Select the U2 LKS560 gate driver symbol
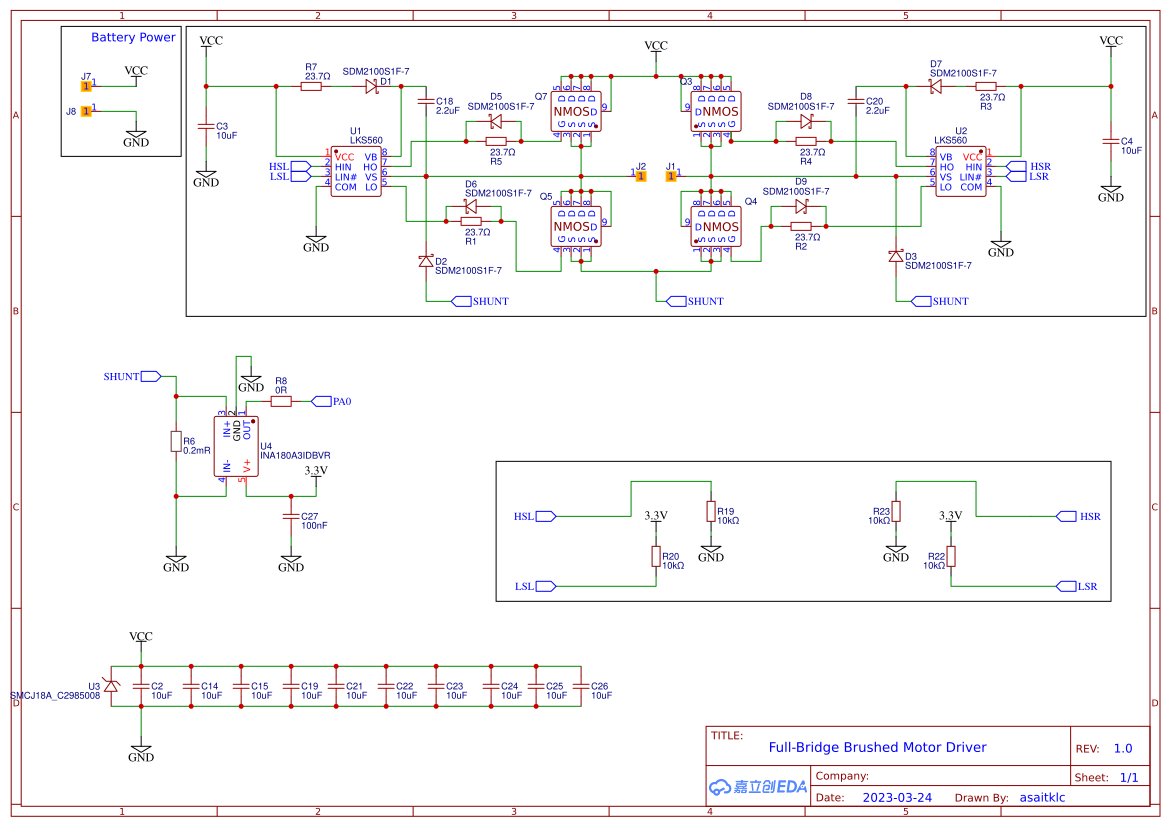The height and width of the screenshot is (827, 1170). (961, 170)
